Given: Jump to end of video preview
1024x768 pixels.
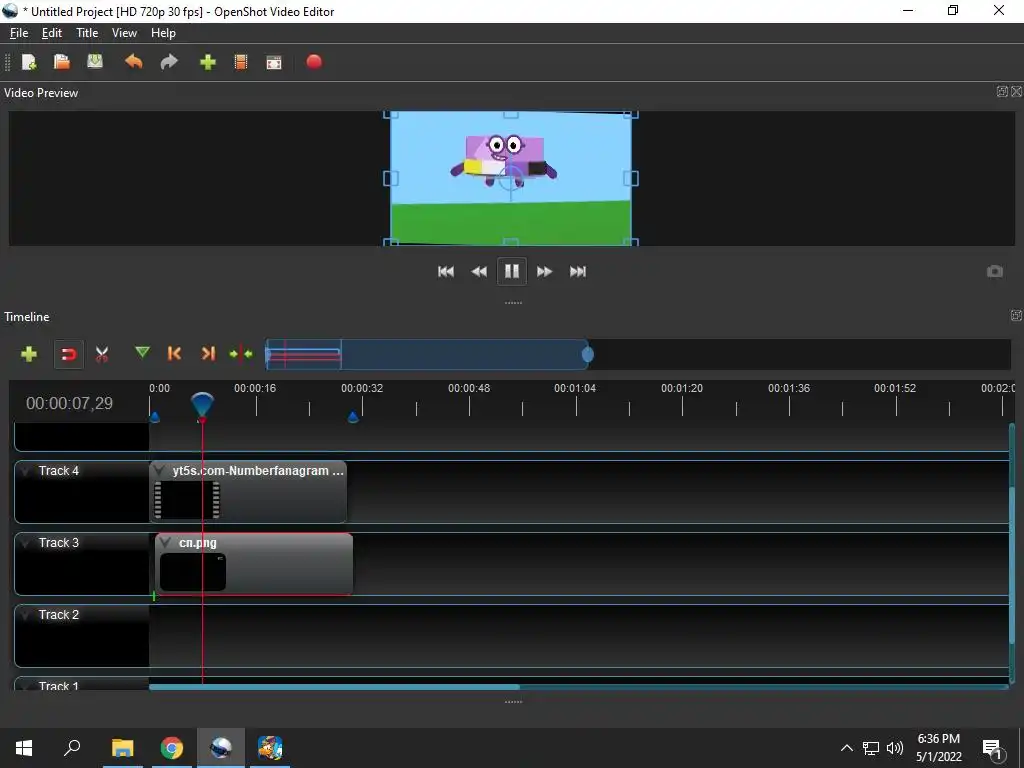Looking at the screenshot, I should (578, 272).
